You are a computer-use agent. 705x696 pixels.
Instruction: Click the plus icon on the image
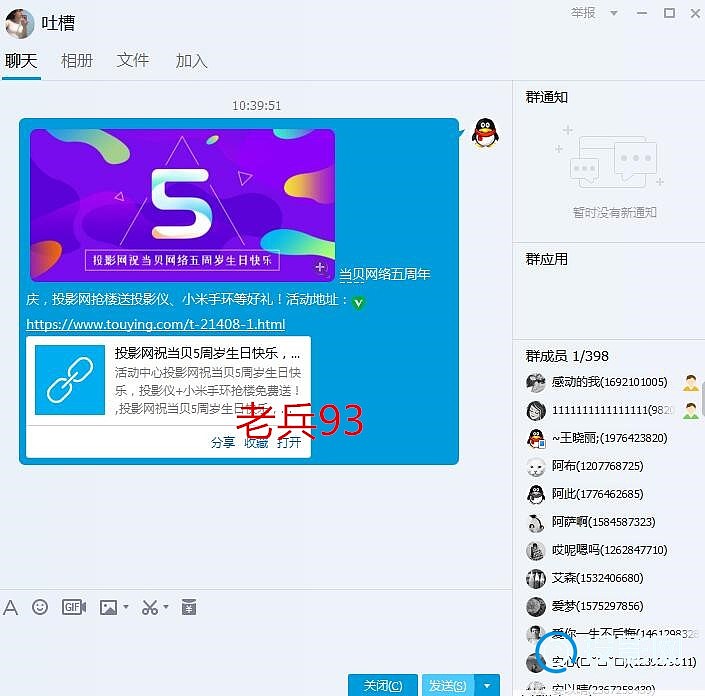[x=320, y=267]
